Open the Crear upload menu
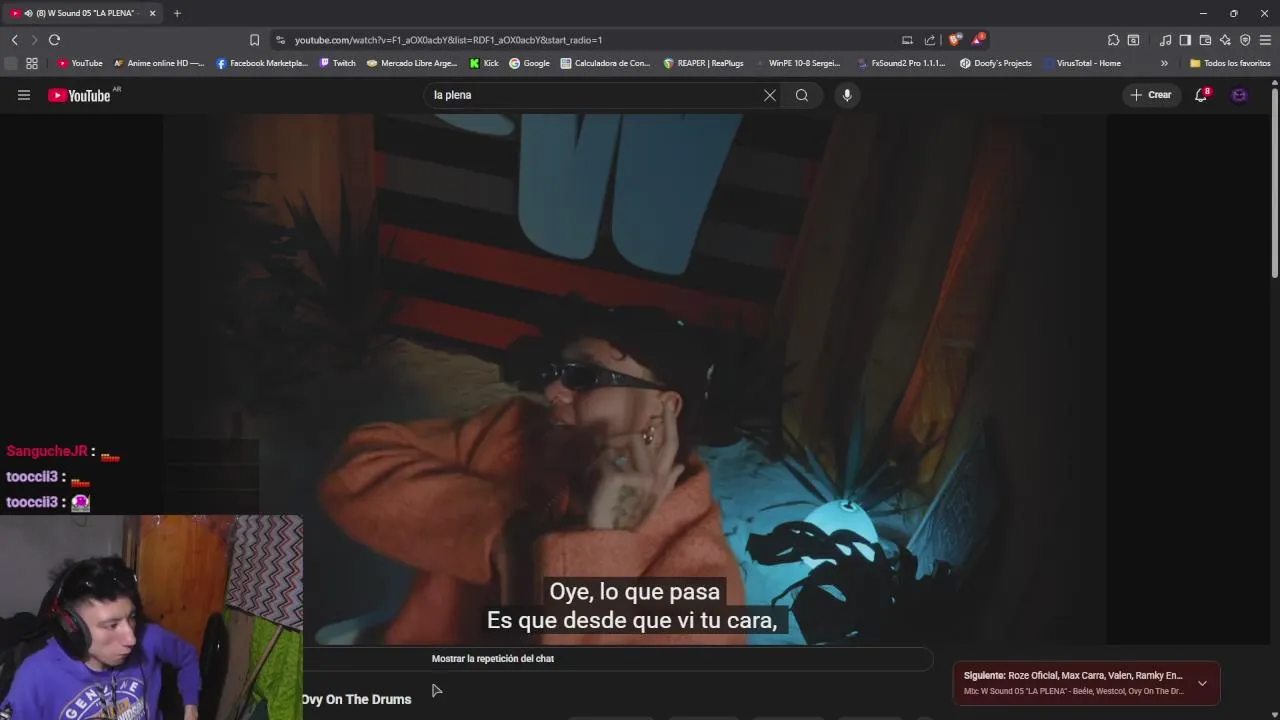 point(1151,95)
